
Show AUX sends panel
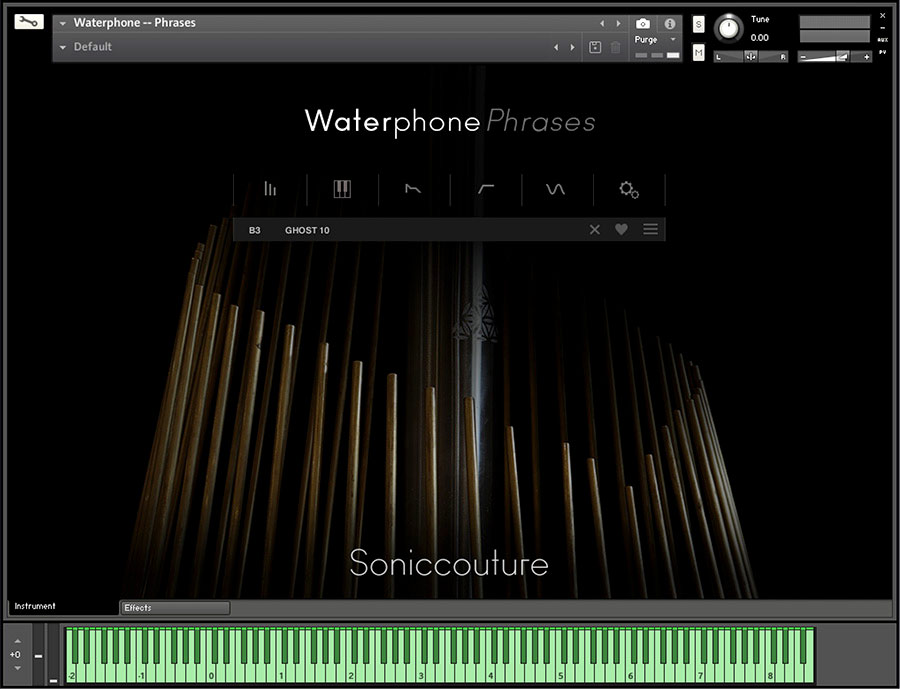click(x=883, y=40)
